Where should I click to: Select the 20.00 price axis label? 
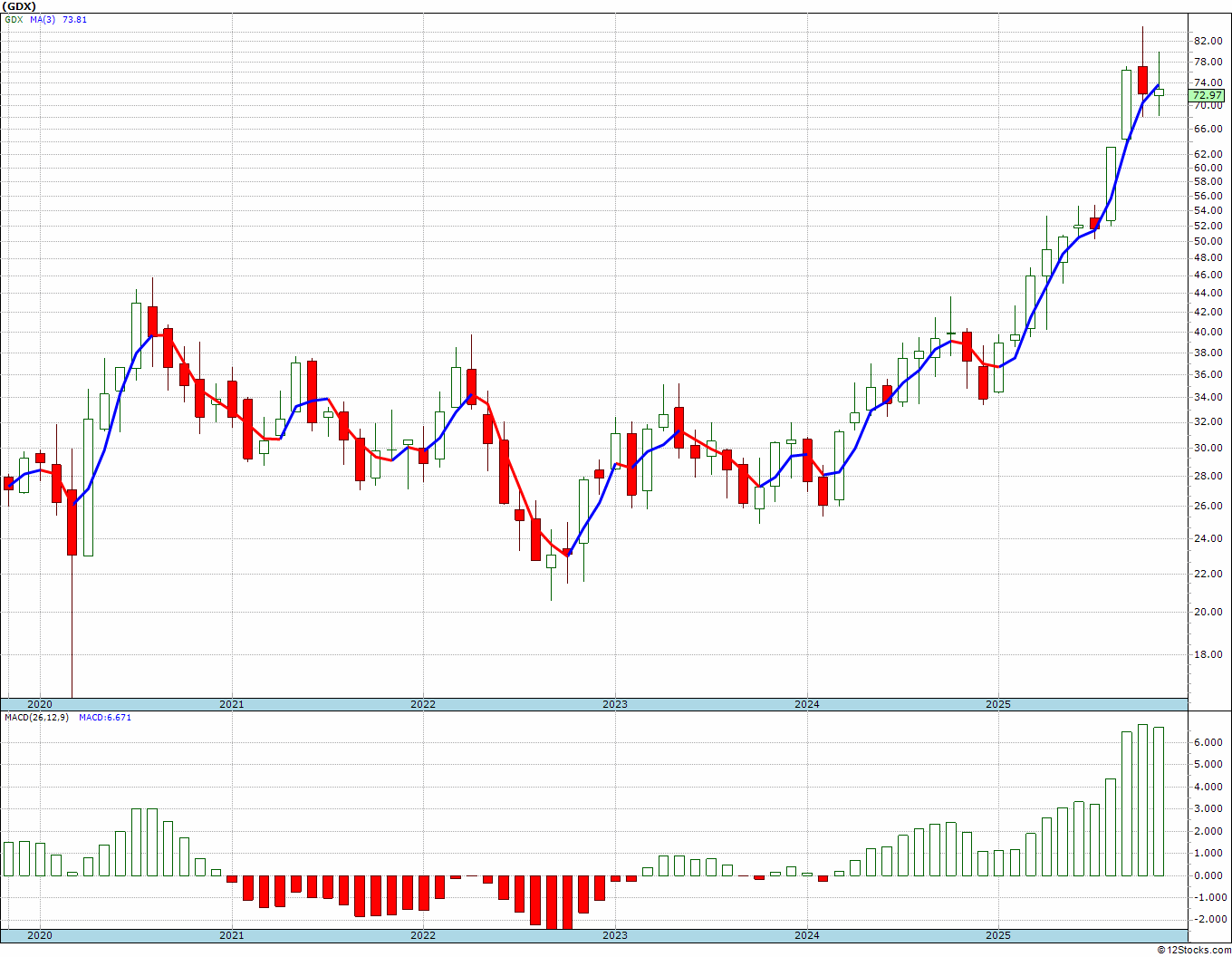click(1208, 613)
